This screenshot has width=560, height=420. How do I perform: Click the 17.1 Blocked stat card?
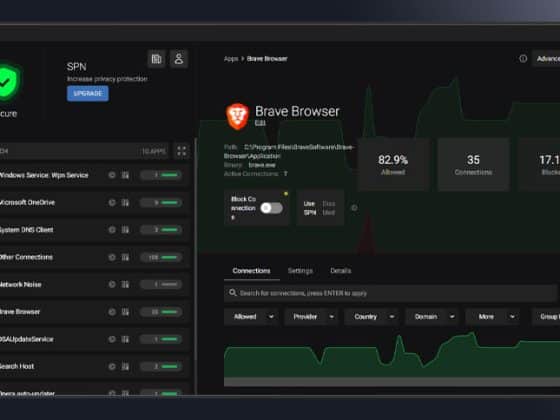pos(539,164)
